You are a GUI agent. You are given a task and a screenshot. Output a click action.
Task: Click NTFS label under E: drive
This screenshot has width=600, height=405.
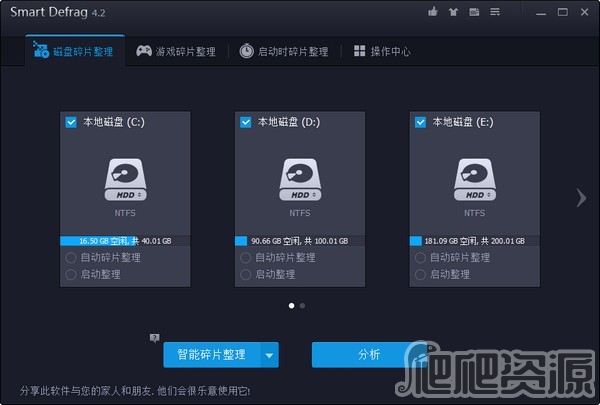coord(474,213)
